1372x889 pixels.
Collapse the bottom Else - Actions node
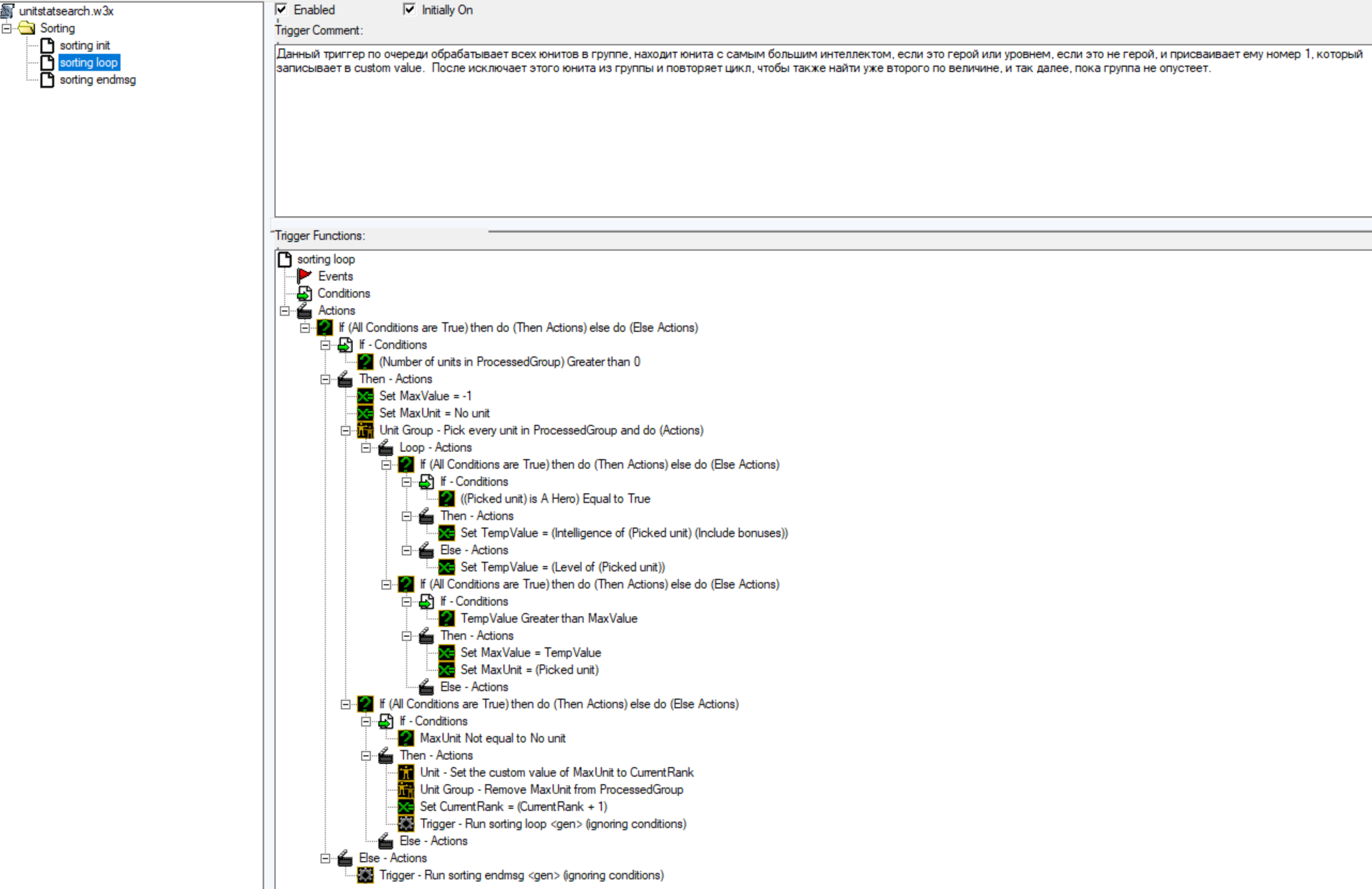325,858
